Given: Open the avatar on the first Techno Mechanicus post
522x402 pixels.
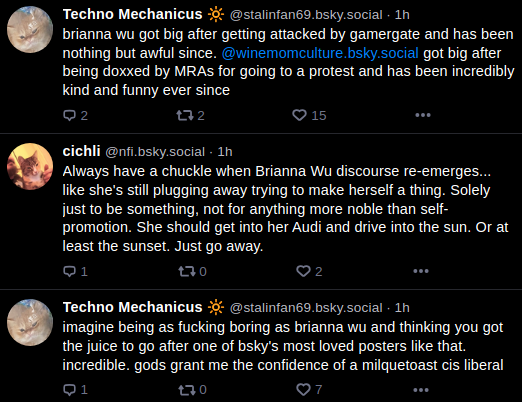Looking at the screenshot, I should [30, 30].
